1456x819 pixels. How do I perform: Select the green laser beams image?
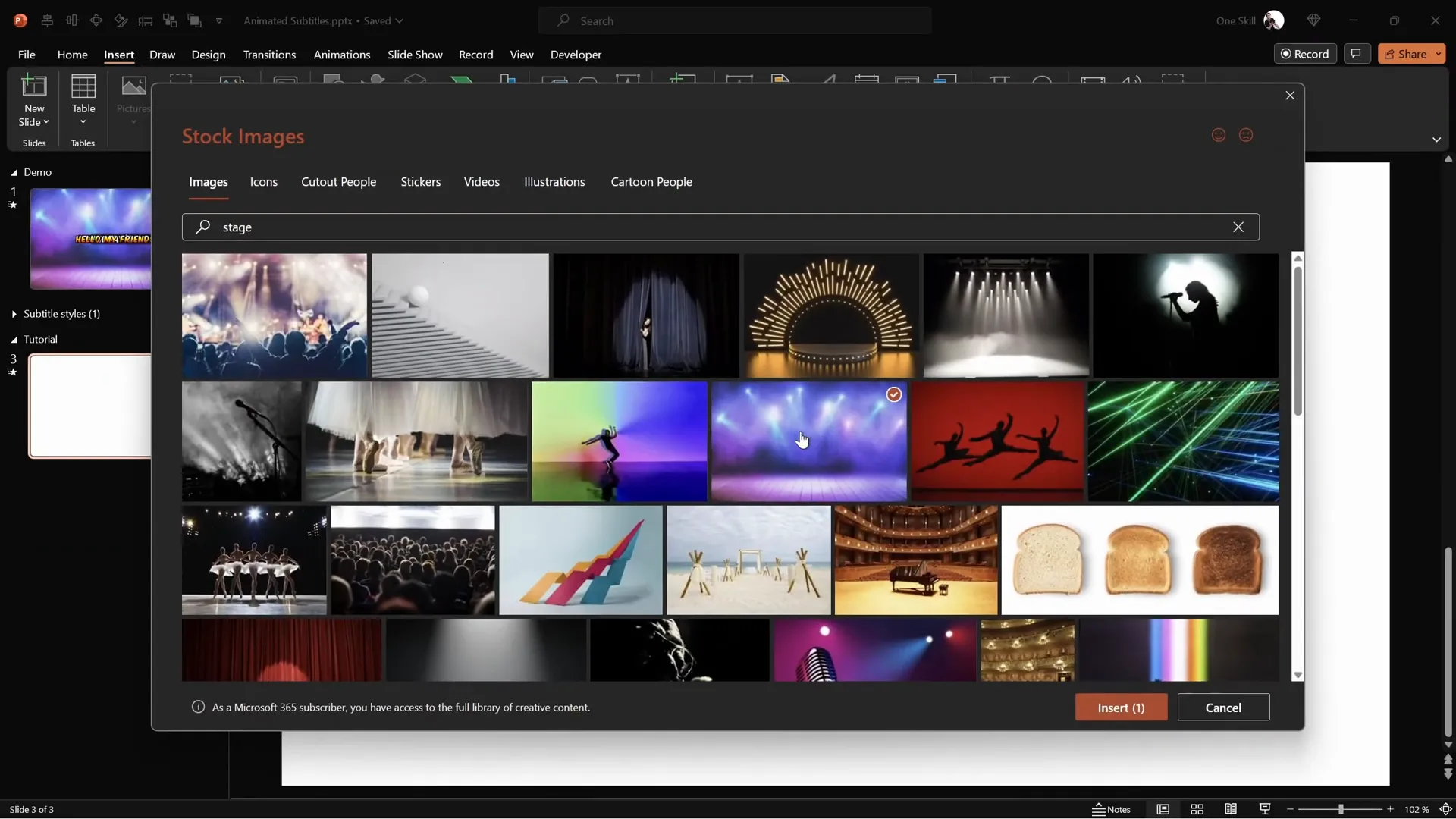pyautogui.click(x=1183, y=441)
